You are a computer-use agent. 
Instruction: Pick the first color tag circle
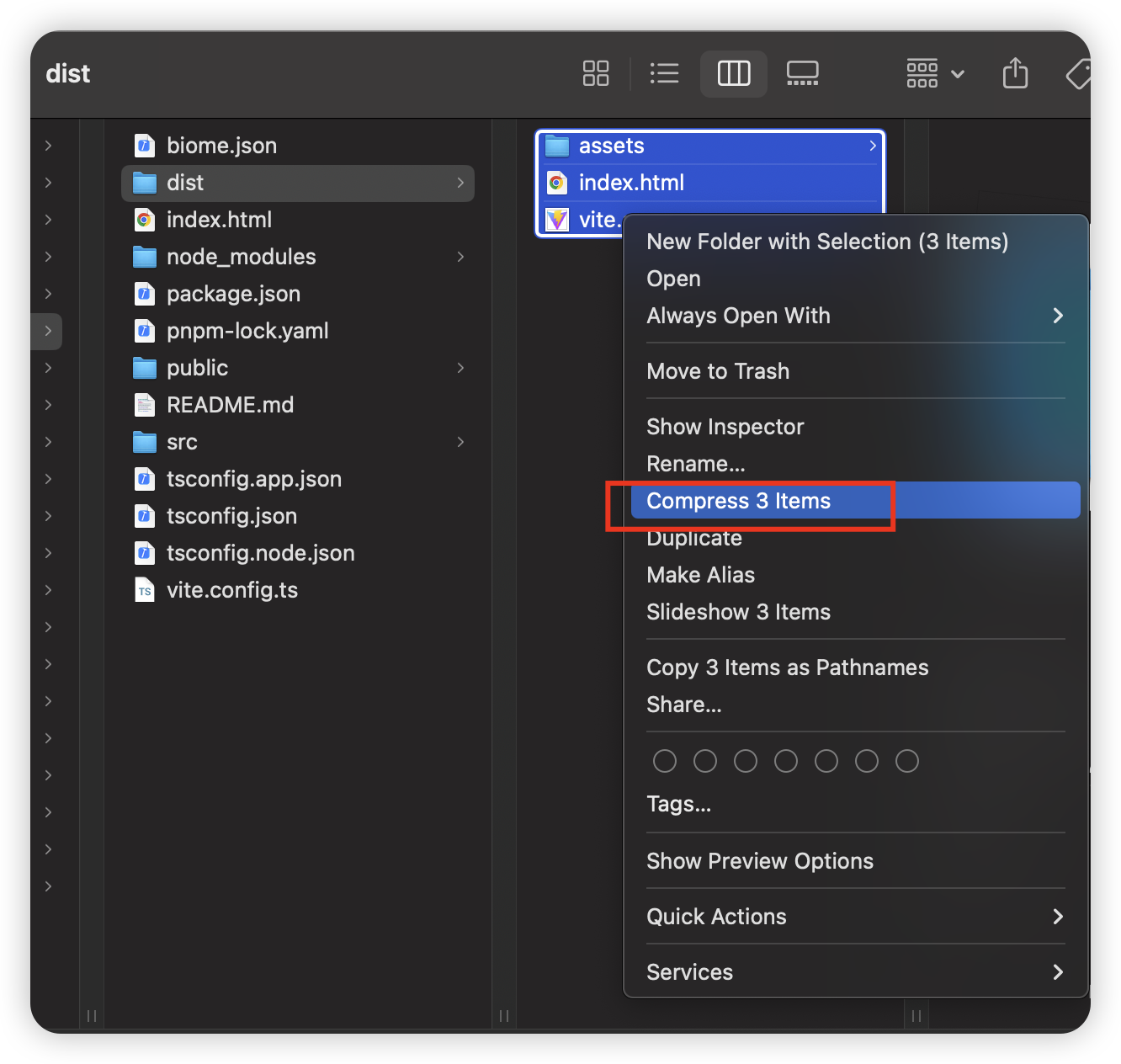coord(665,761)
